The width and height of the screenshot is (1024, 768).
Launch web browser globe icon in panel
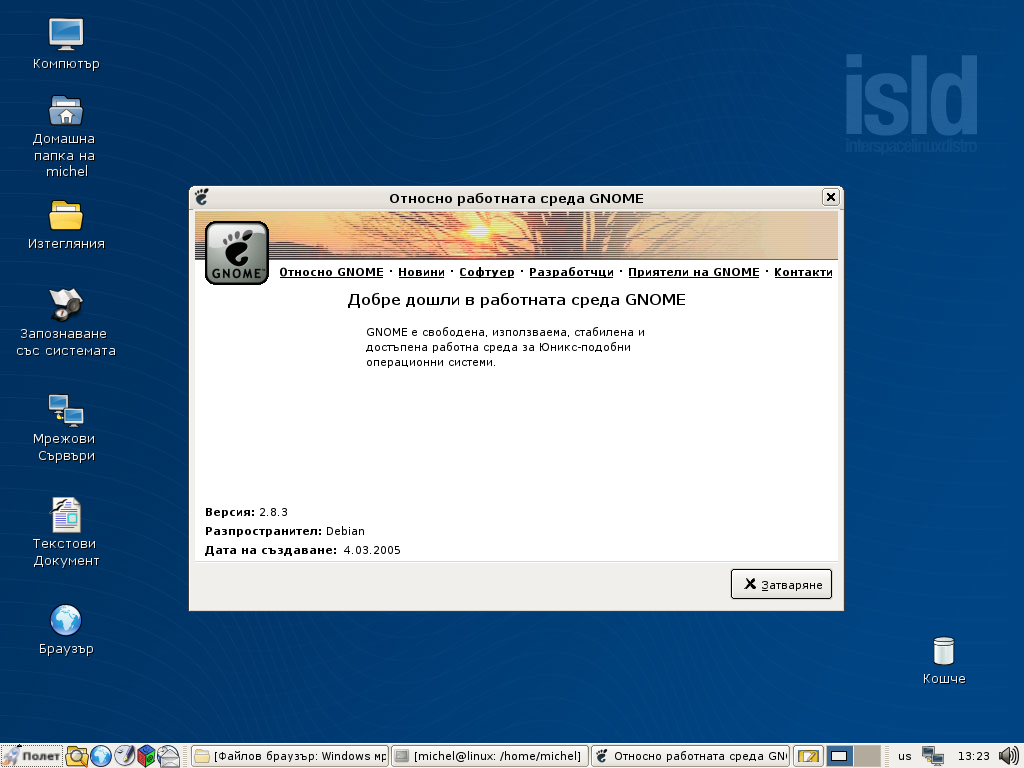click(x=101, y=756)
